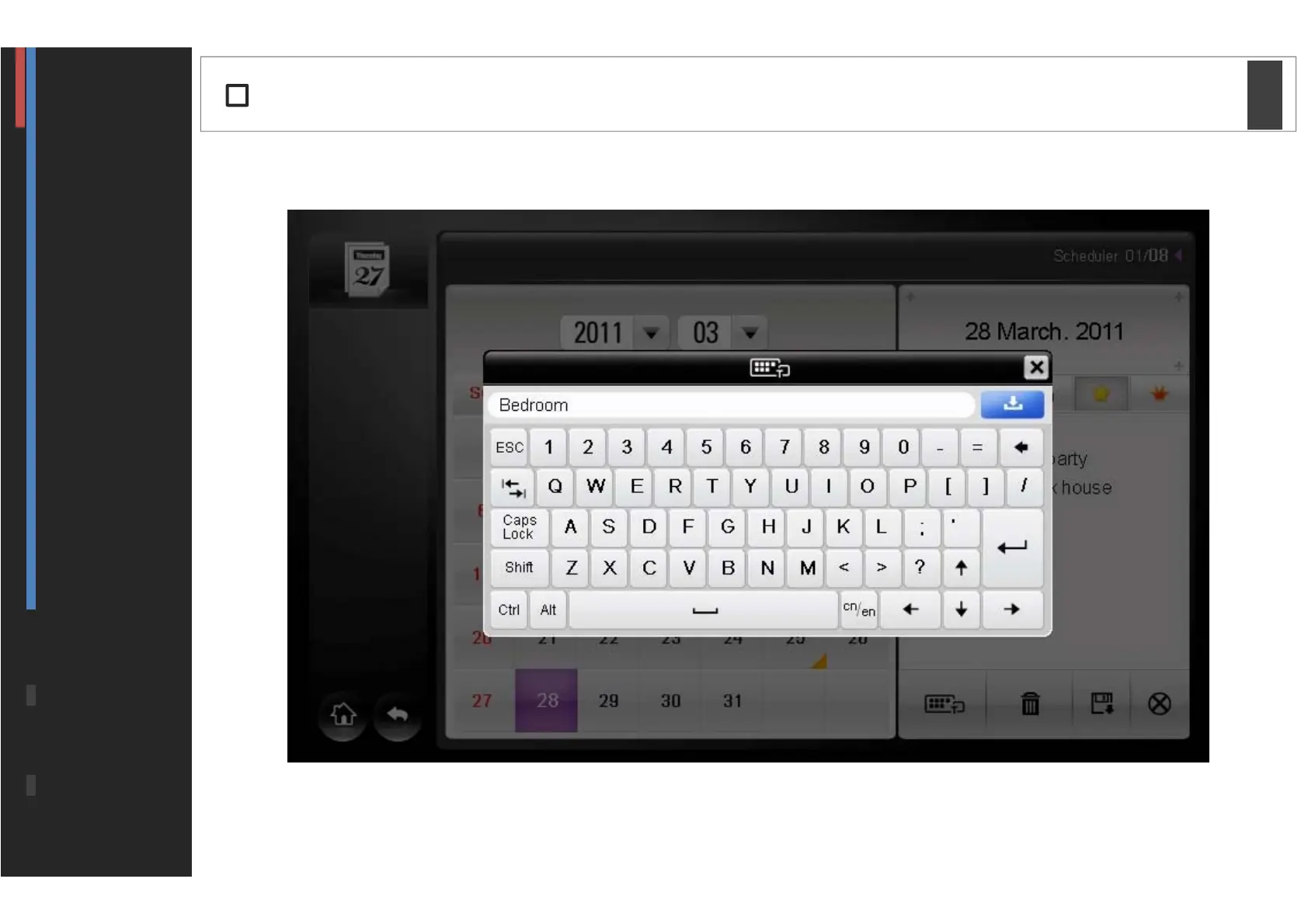Cancel using the circled X icon

click(1159, 703)
